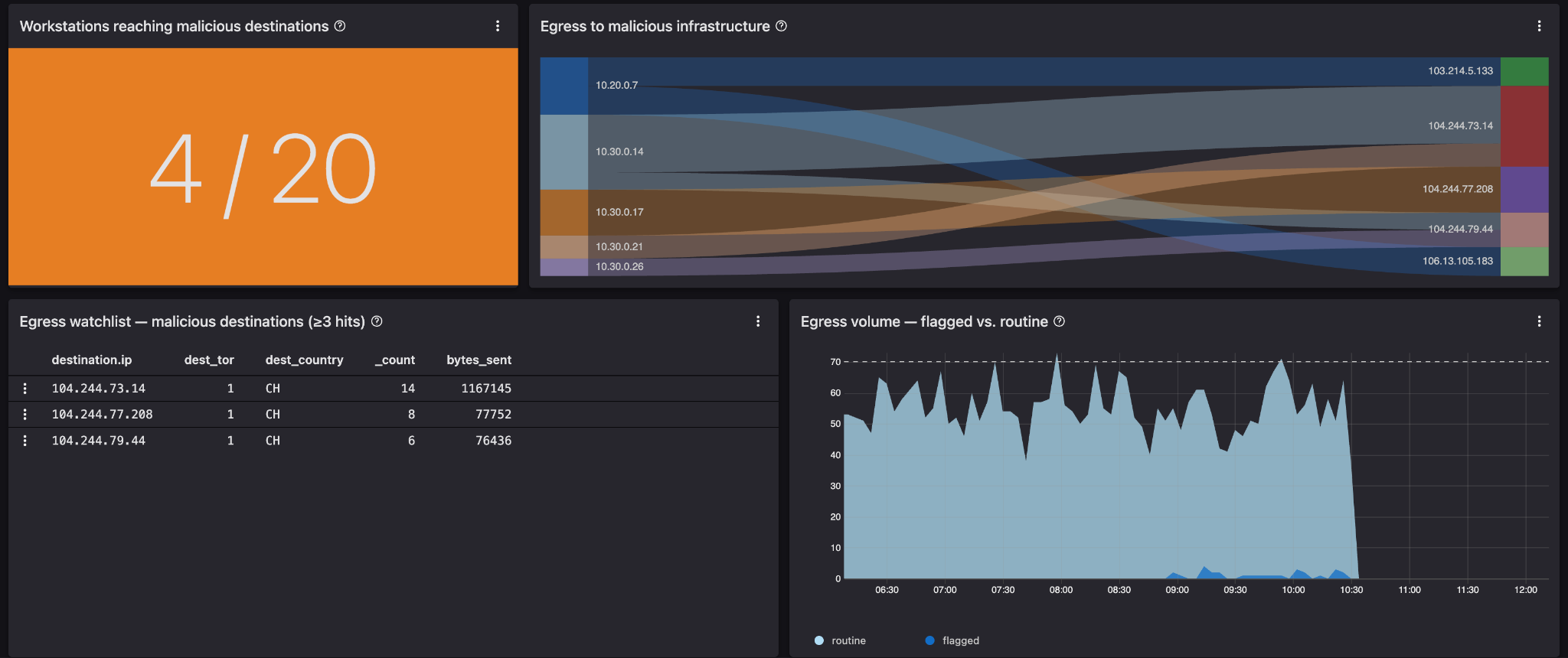Open row actions for 104.244.73.14
This screenshot has height=658, width=1568.
(25, 389)
